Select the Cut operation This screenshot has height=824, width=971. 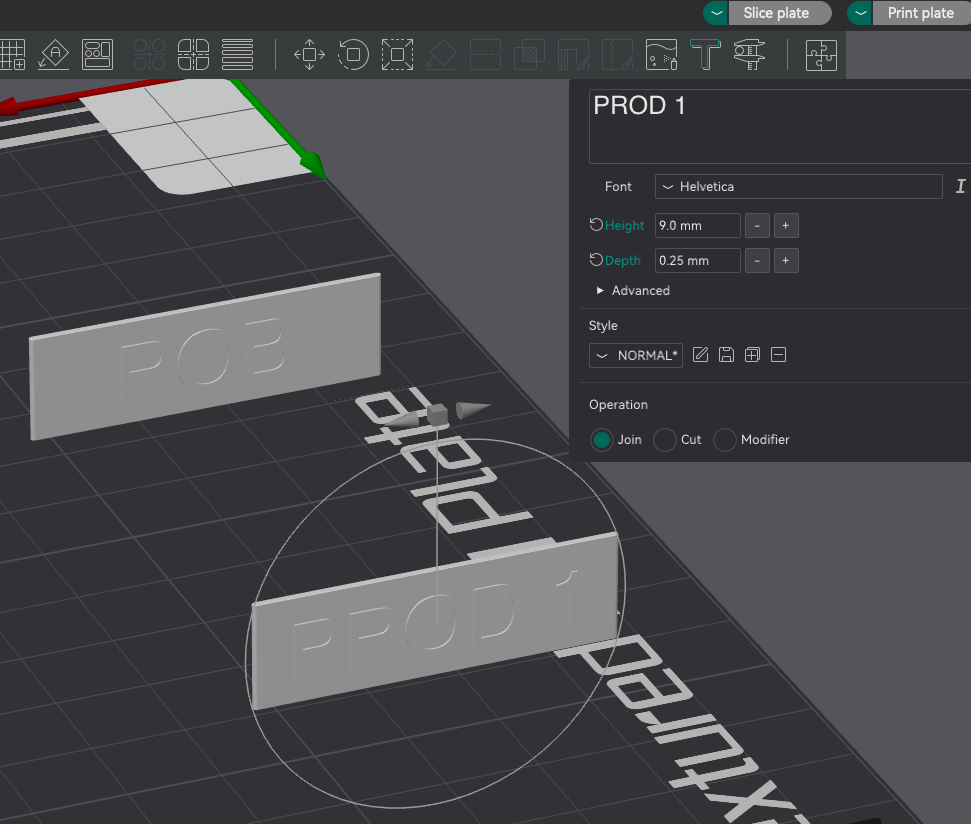(677, 440)
